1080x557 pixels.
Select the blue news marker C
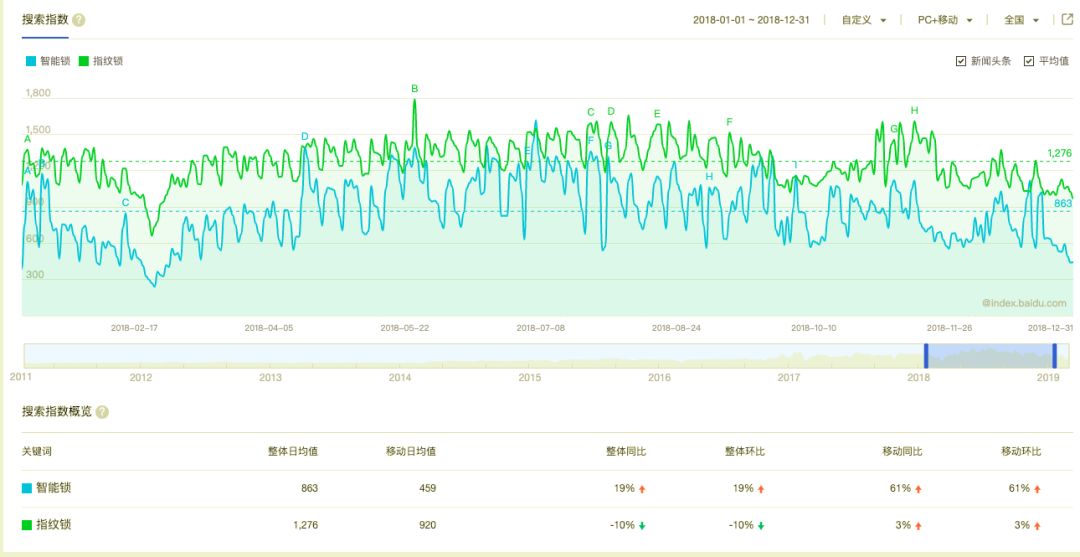pyautogui.click(x=125, y=203)
